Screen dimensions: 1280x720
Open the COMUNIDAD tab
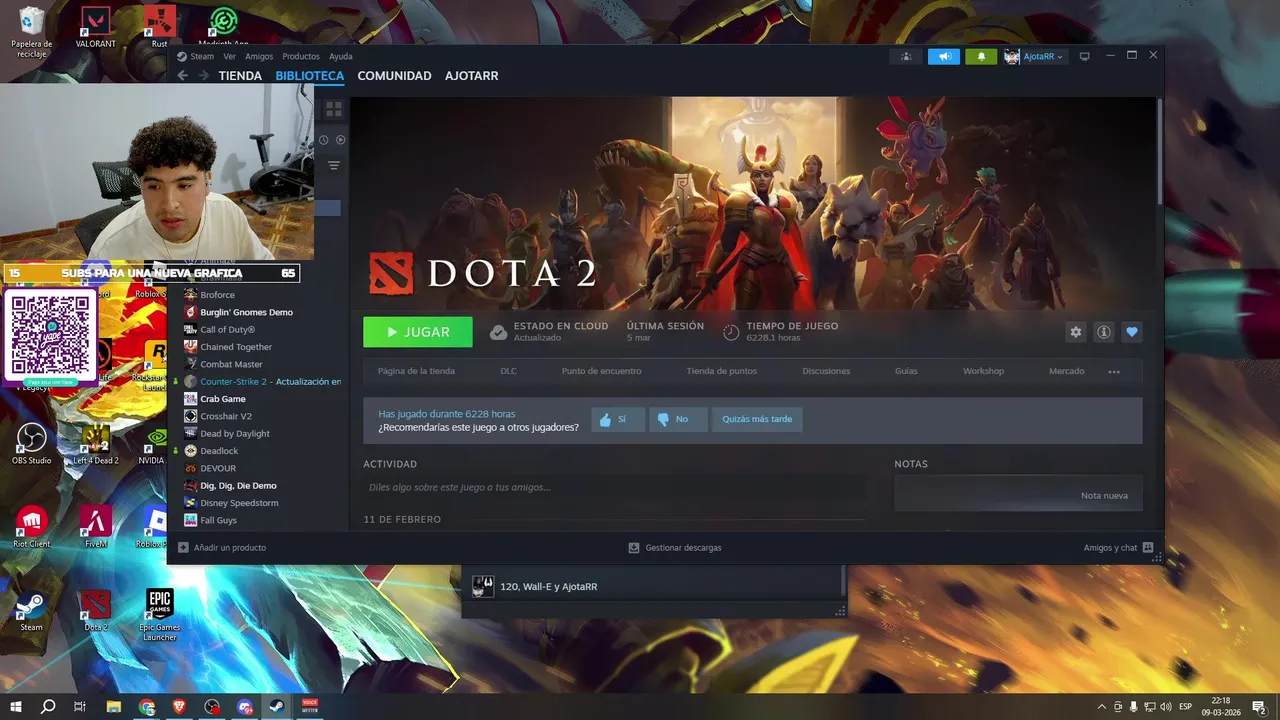pyautogui.click(x=394, y=76)
